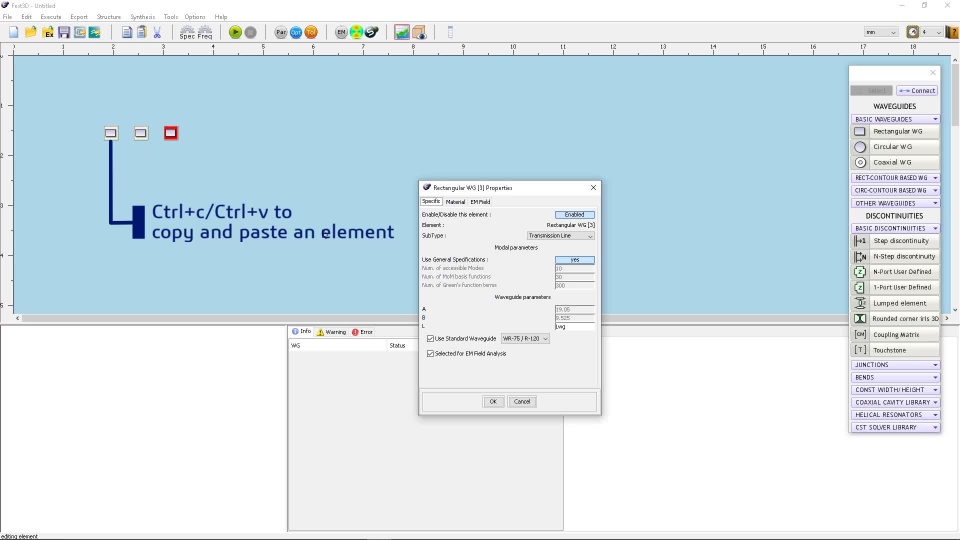Add a Coaxial WG element
This screenshot has height=540, width=960.
pyautogui.click(x=895, y=162)
